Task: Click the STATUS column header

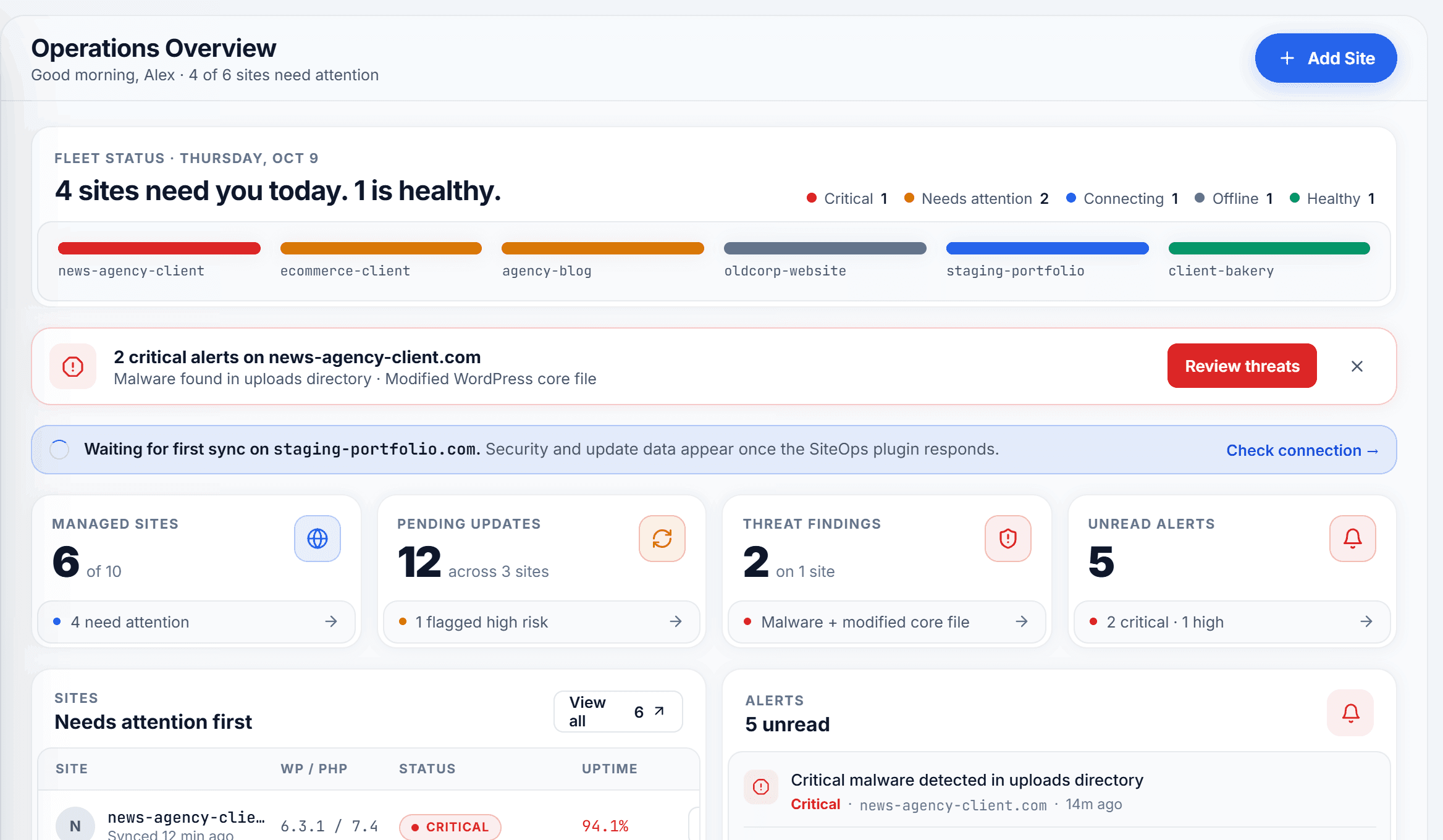Action: click(427, 769)
